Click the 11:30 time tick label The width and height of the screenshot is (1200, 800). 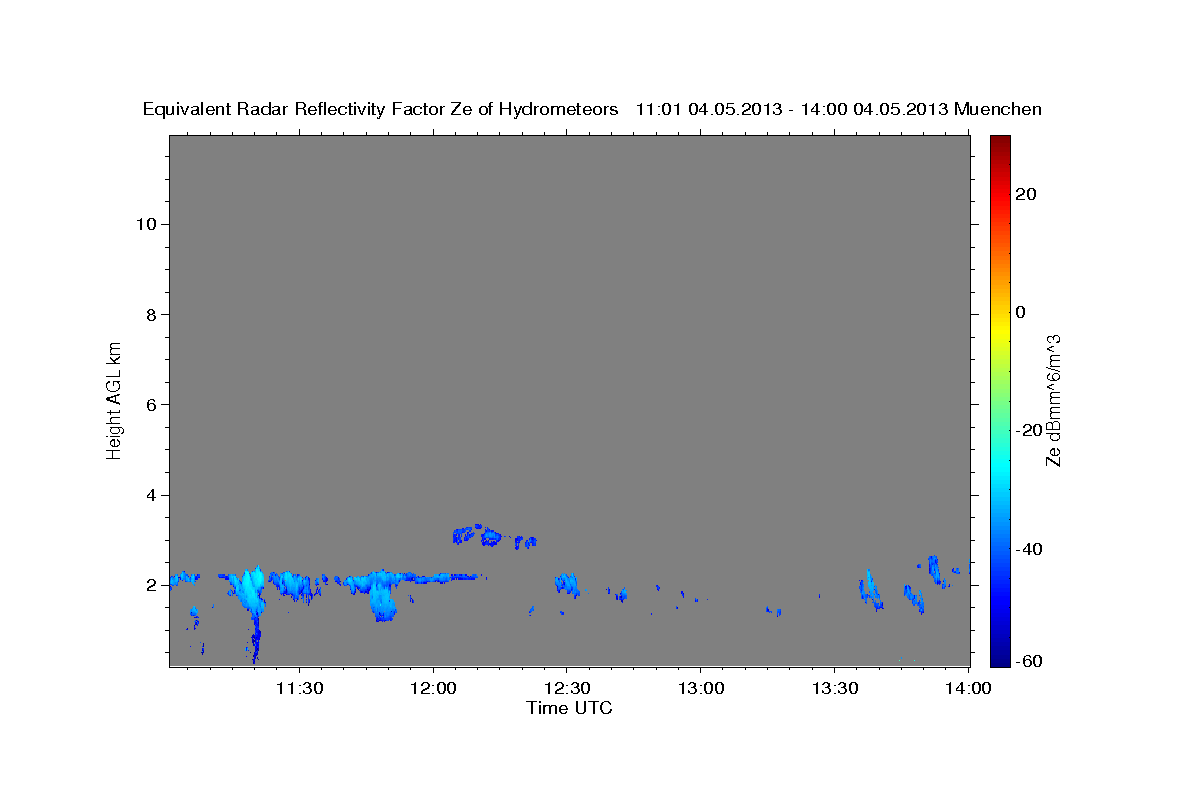(299, 688)
